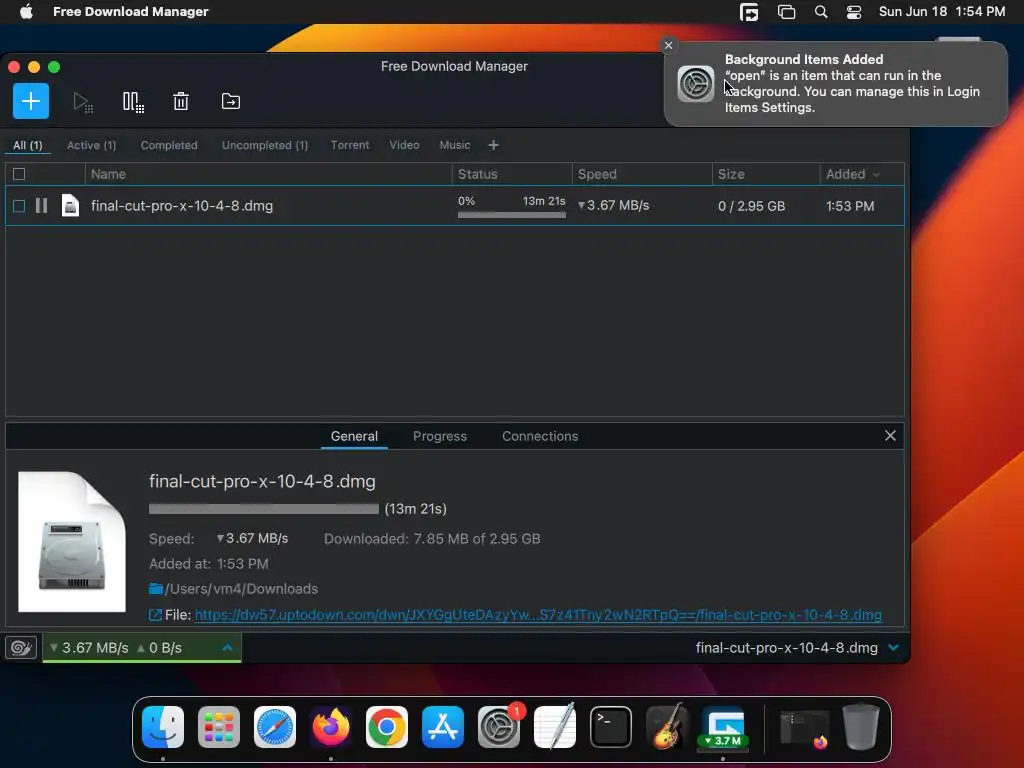Click the large disk image file thumbnail
Screen dimensions: 1024x768
point(72,542)
